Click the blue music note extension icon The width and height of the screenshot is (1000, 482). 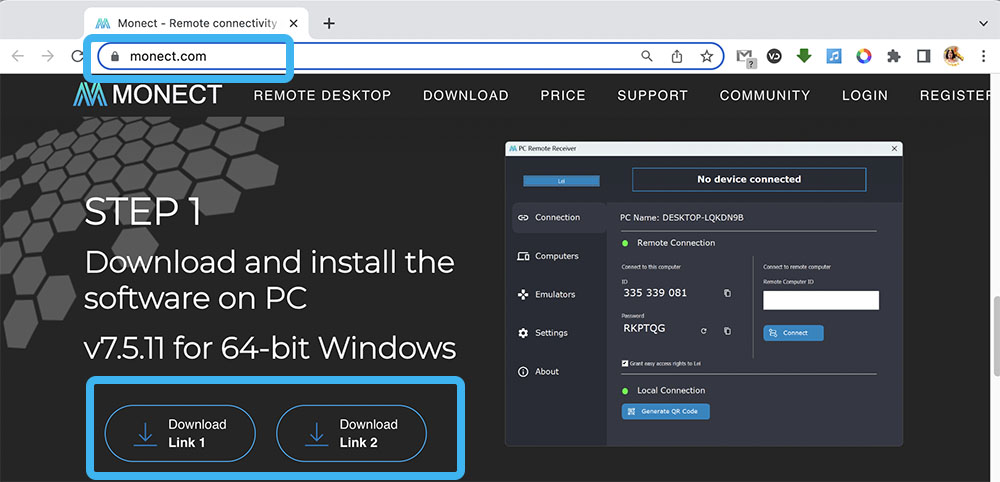pyautogui.click(x=834, y=57)
